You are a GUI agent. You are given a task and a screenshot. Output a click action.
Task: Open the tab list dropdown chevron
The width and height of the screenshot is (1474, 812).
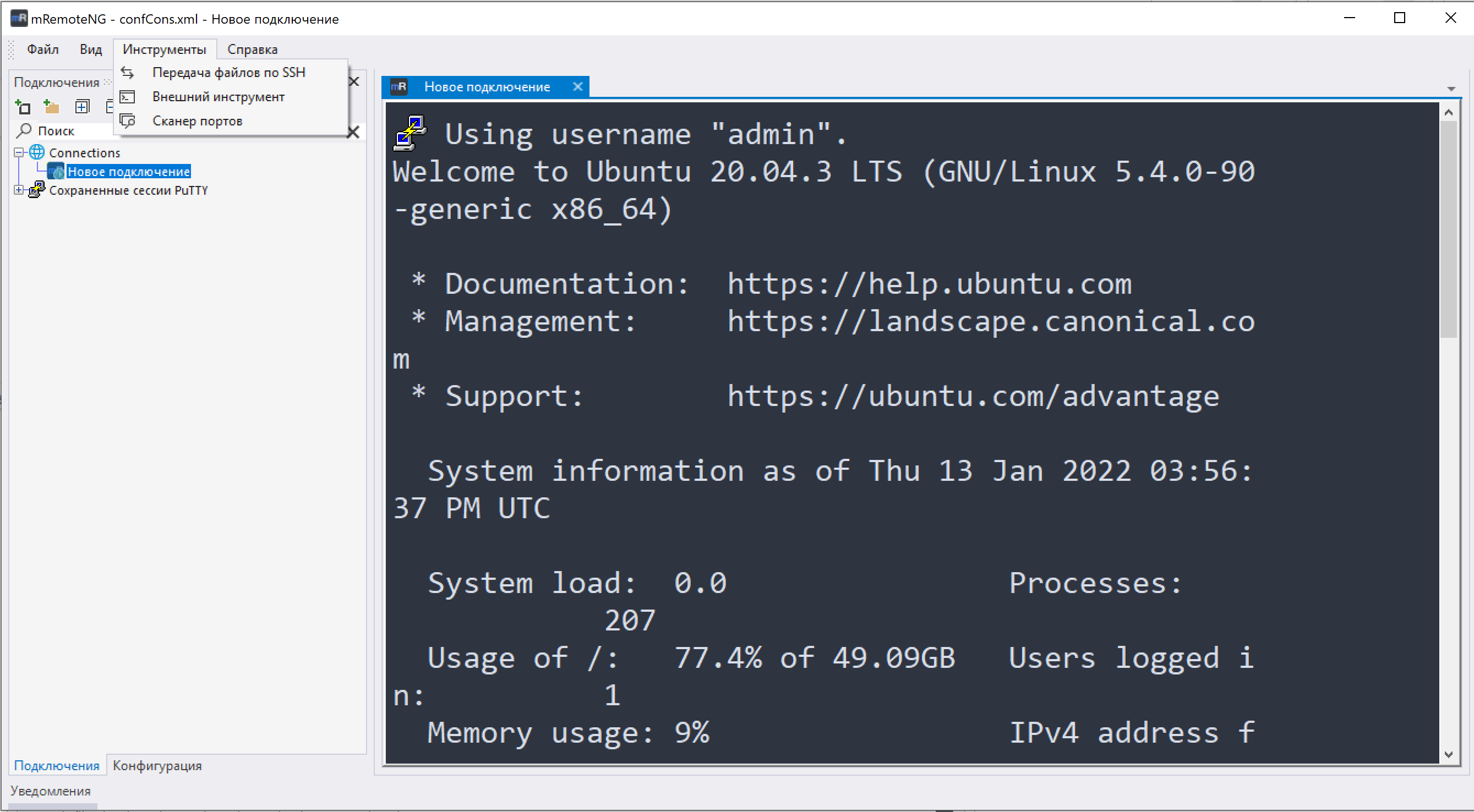pyautogui.click(x=1451, y=89)
